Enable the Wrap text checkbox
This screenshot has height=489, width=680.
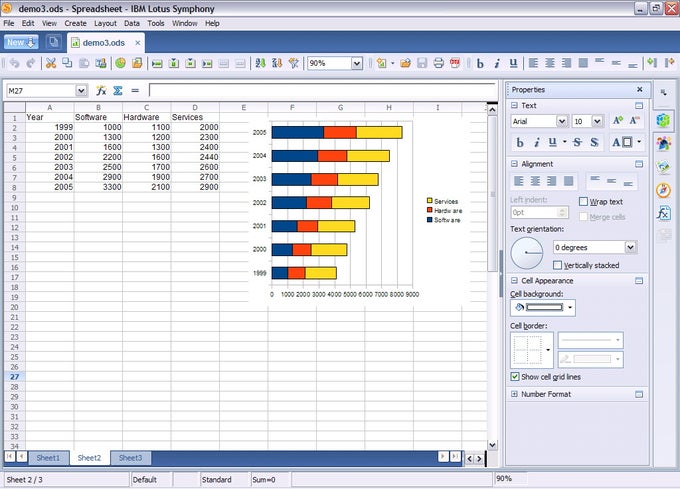point(583,202)
